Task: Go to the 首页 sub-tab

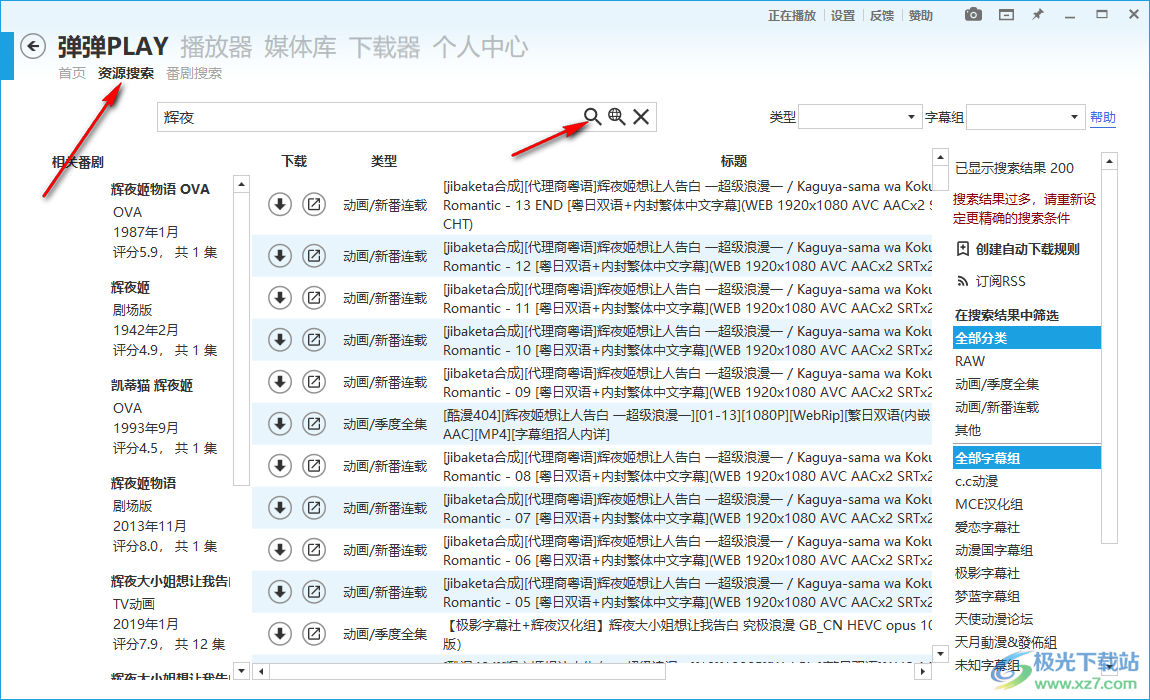Action: click(x=72, y=73)
